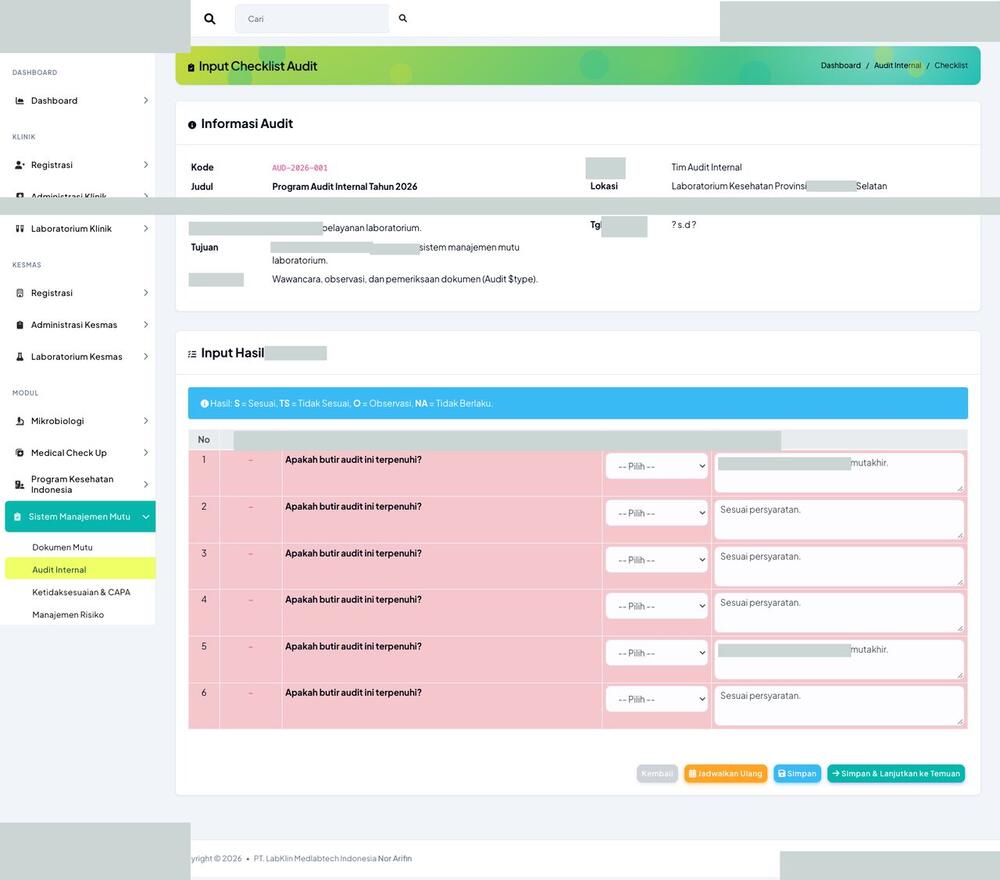Click the Medical Check Up icon

(x=20, y=453)
